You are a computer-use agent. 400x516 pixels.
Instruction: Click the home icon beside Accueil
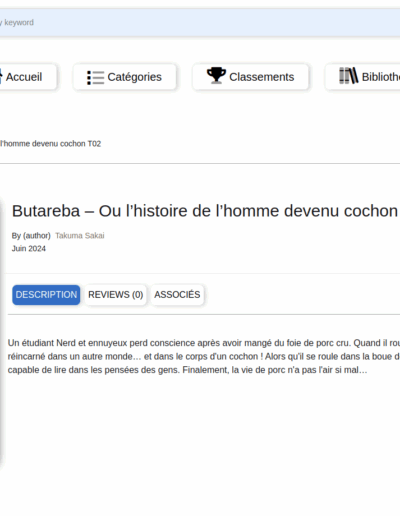click(x=1, y=76)
